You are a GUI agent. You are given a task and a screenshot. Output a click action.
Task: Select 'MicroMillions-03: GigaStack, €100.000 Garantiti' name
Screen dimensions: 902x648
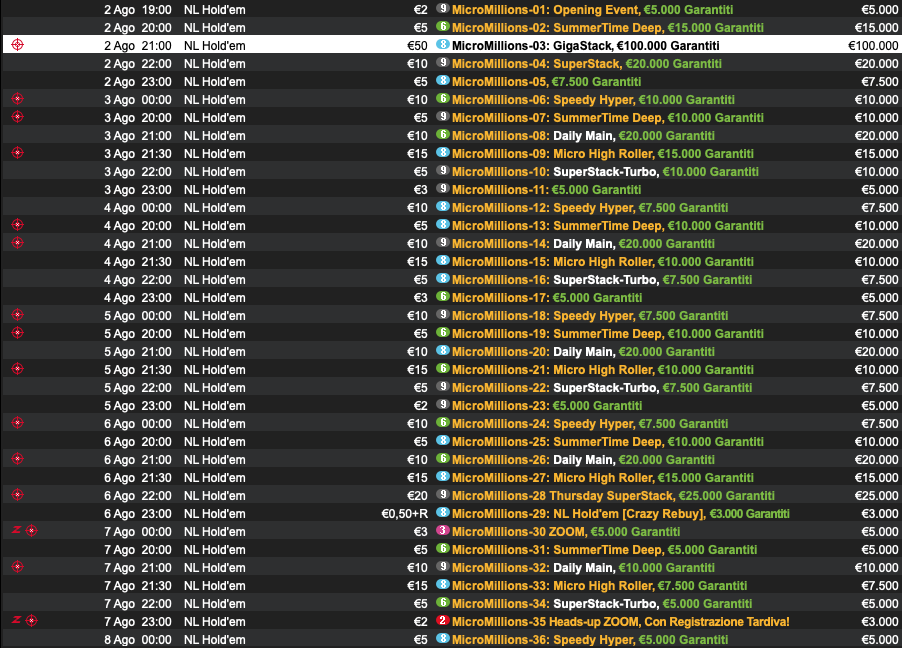(x=586, y=45)
